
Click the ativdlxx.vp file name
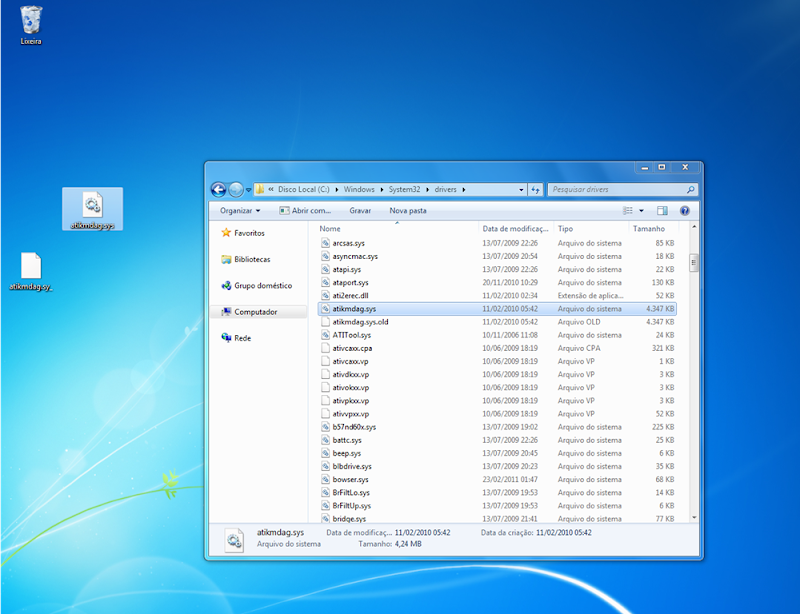[351, 375]
